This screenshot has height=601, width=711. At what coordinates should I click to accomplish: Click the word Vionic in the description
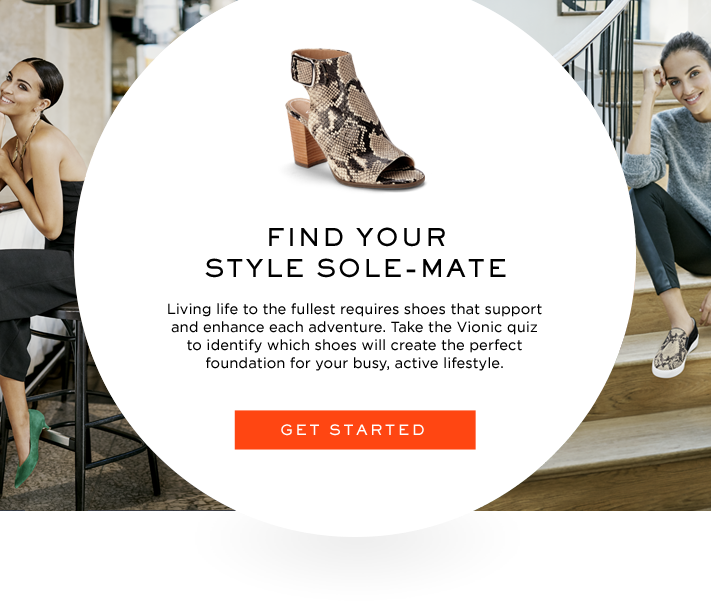(479, 327)
